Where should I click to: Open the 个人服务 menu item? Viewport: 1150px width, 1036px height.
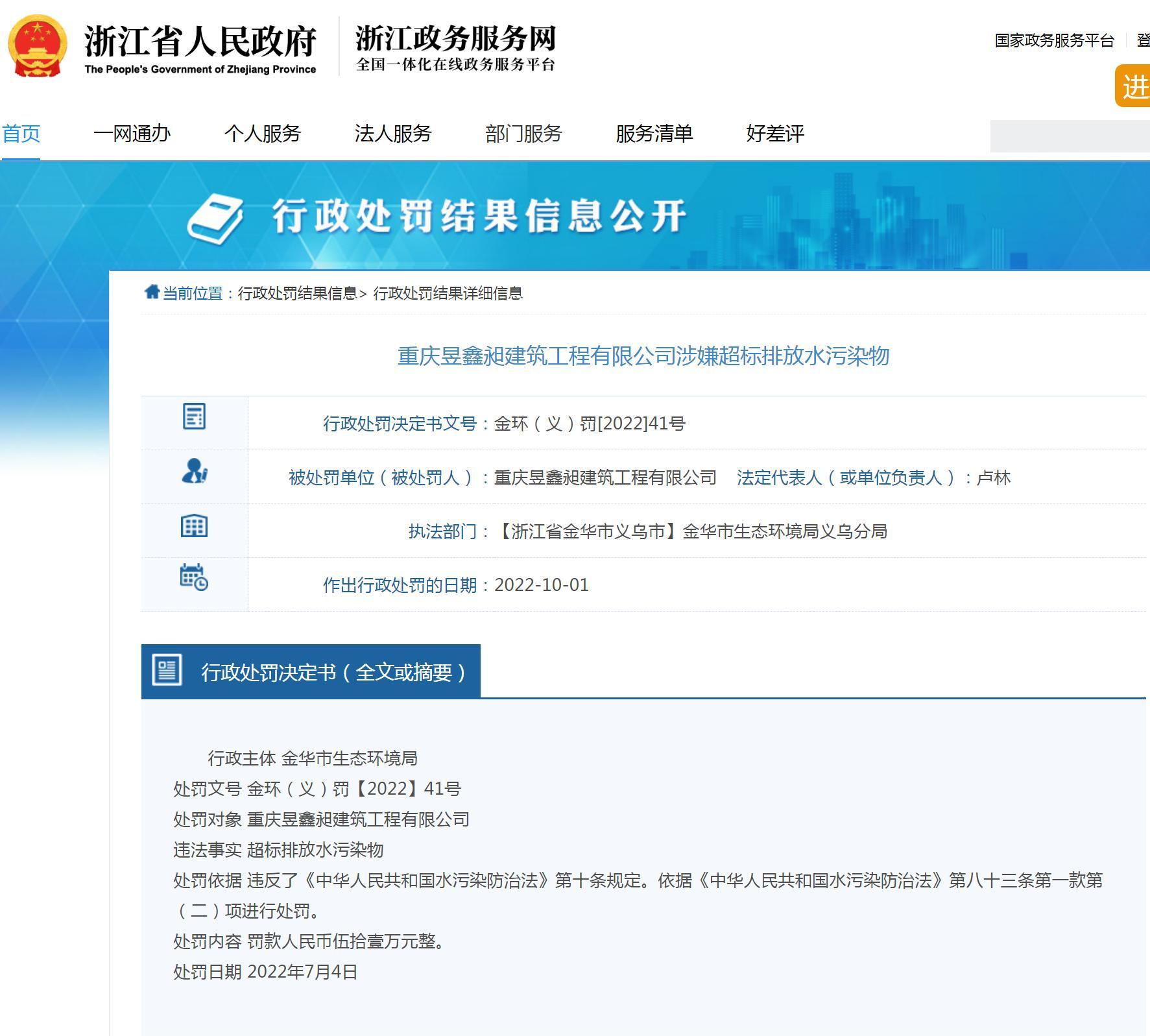pyautogui.click(x=263, y=134)
